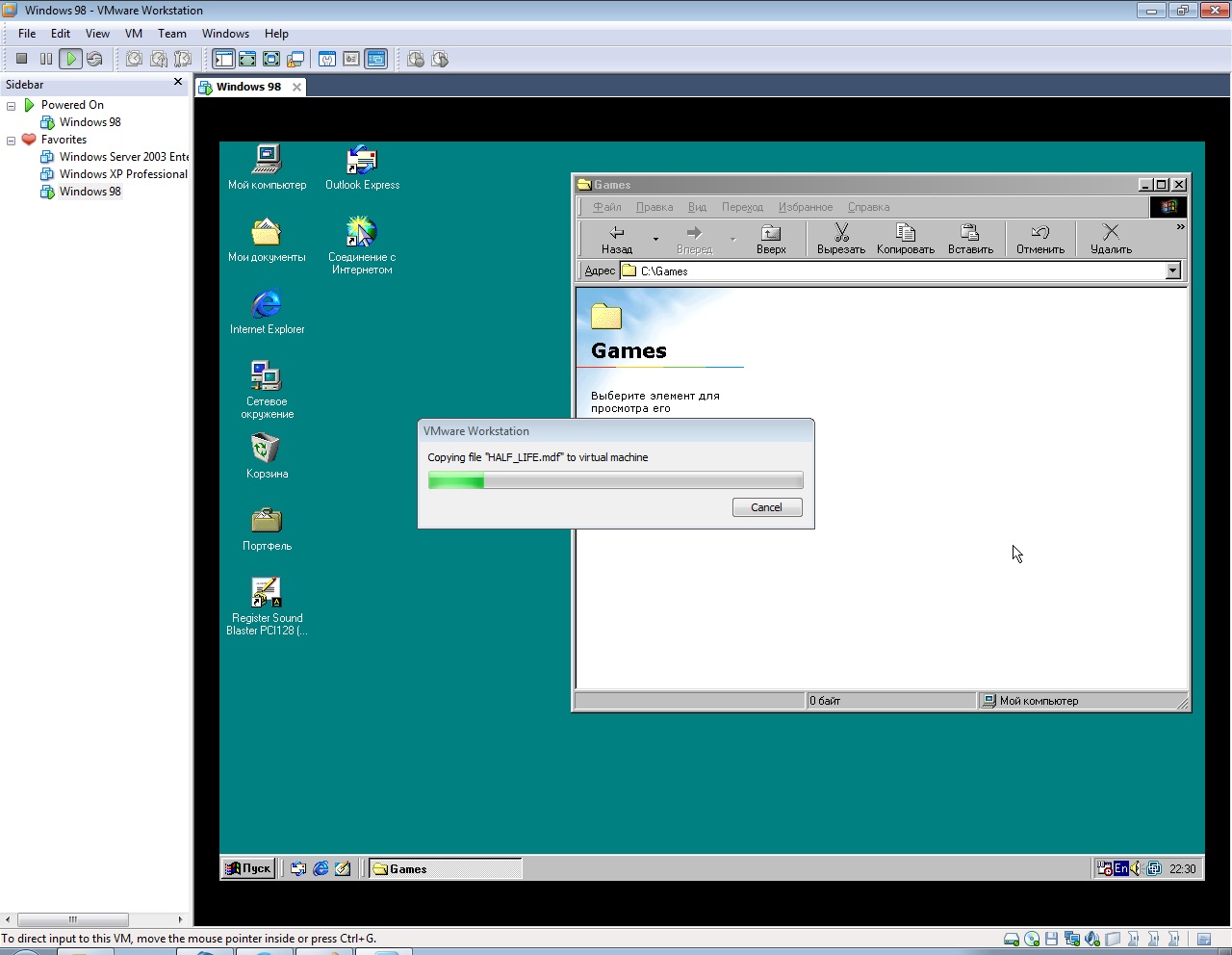
Task: Open the Назад history dropdown arrow
Action: pyautogui.click(x=655, y=239)
